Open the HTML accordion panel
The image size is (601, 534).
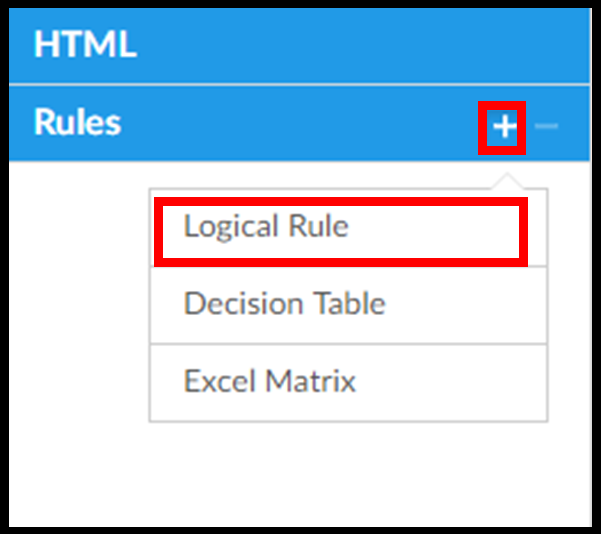coord(85,45)
